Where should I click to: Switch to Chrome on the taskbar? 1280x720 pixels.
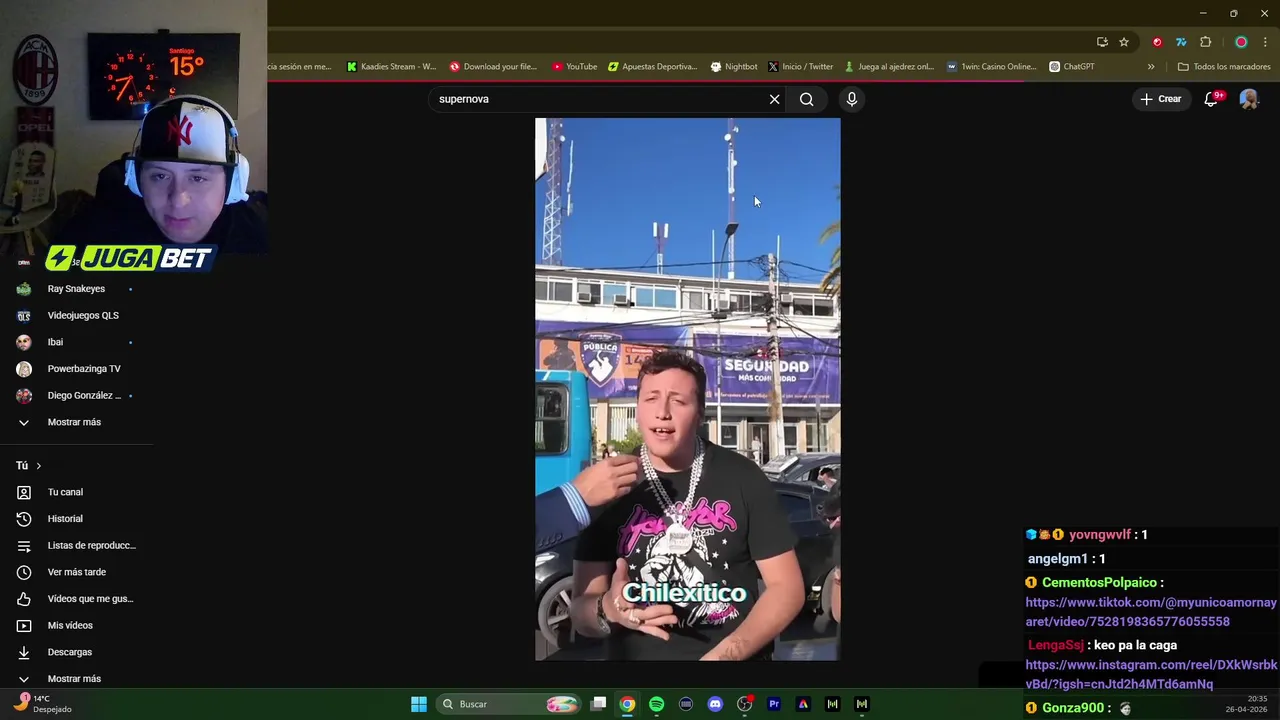pyautogui.click(x=627, y=704)
